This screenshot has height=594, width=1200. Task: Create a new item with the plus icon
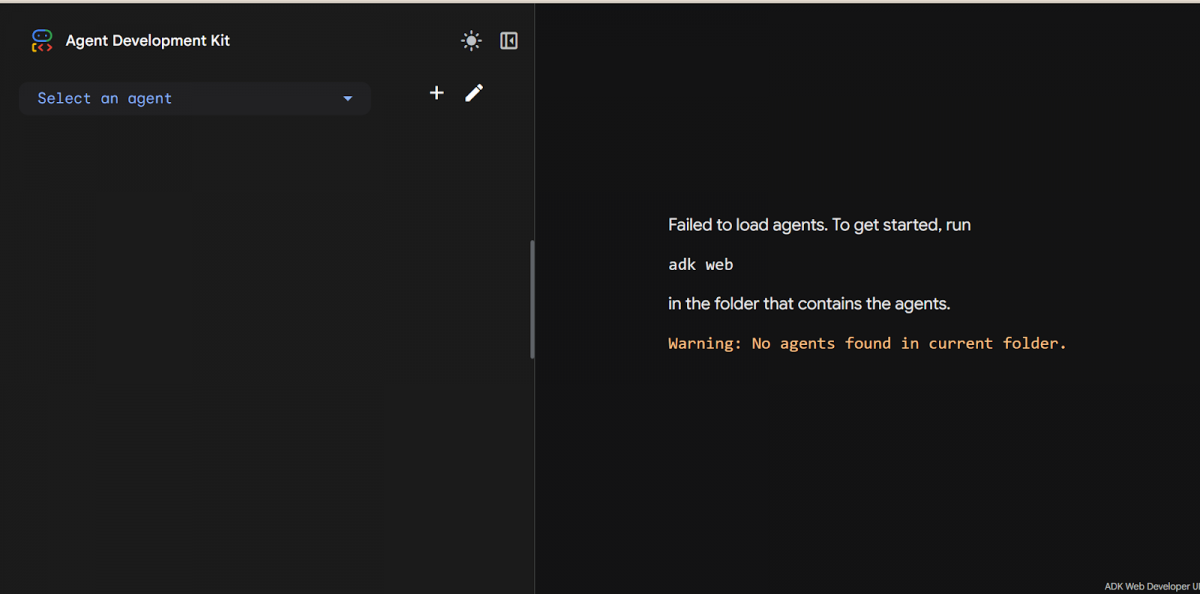(x=436, y=92)
